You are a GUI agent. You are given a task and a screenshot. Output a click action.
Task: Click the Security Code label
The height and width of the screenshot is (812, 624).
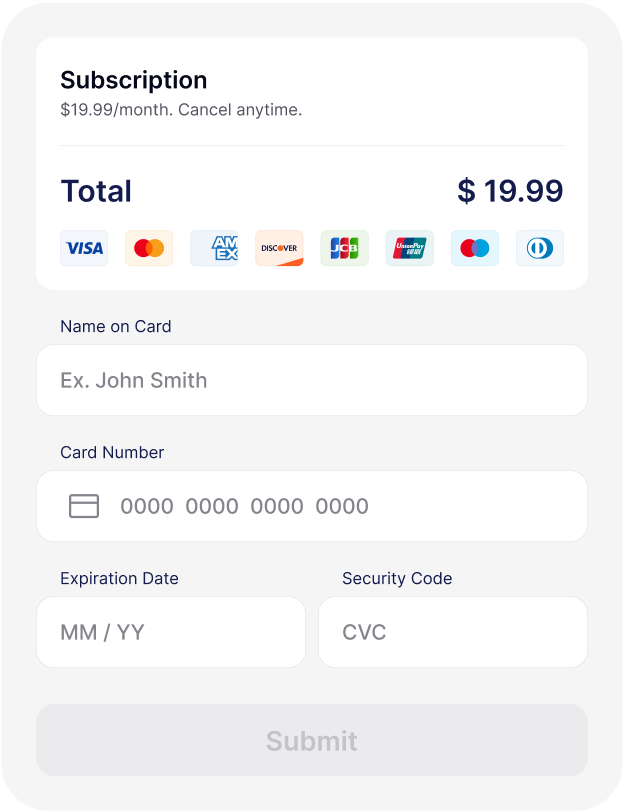[x=397, y=578]
